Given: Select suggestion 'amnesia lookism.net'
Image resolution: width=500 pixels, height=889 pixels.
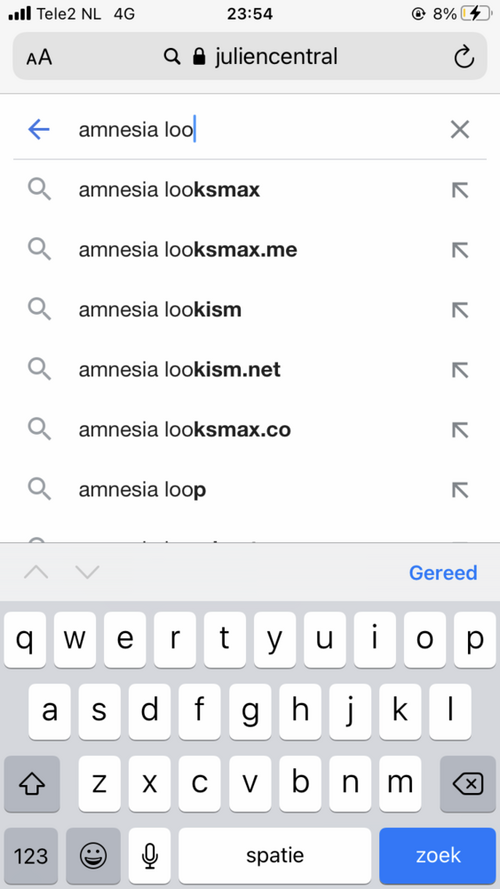Looking at the screenshot, I should pos(179,370).
